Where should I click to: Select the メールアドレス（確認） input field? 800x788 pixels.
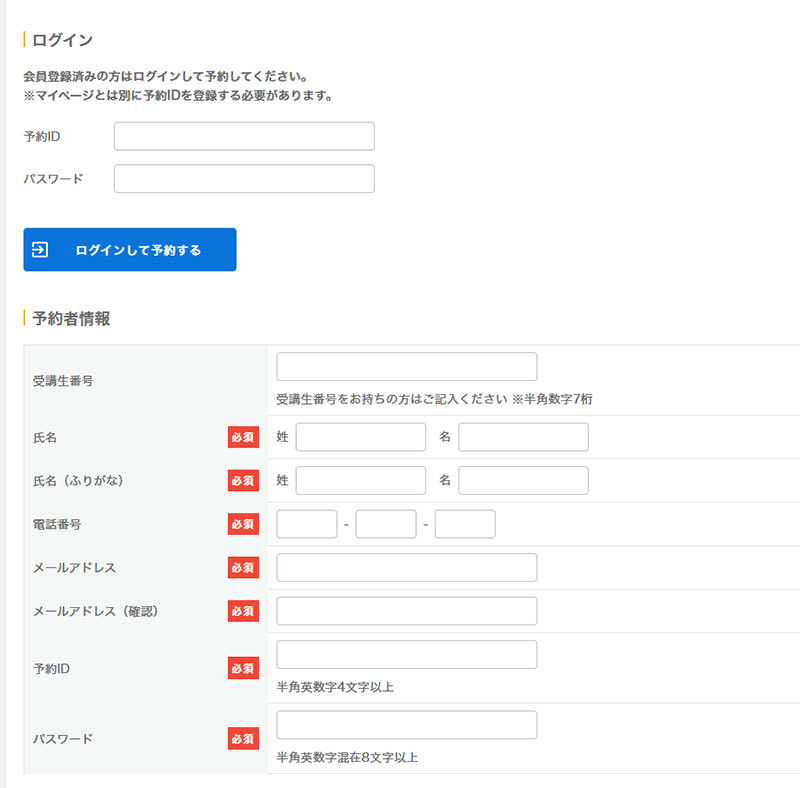(x=406, y=611)
